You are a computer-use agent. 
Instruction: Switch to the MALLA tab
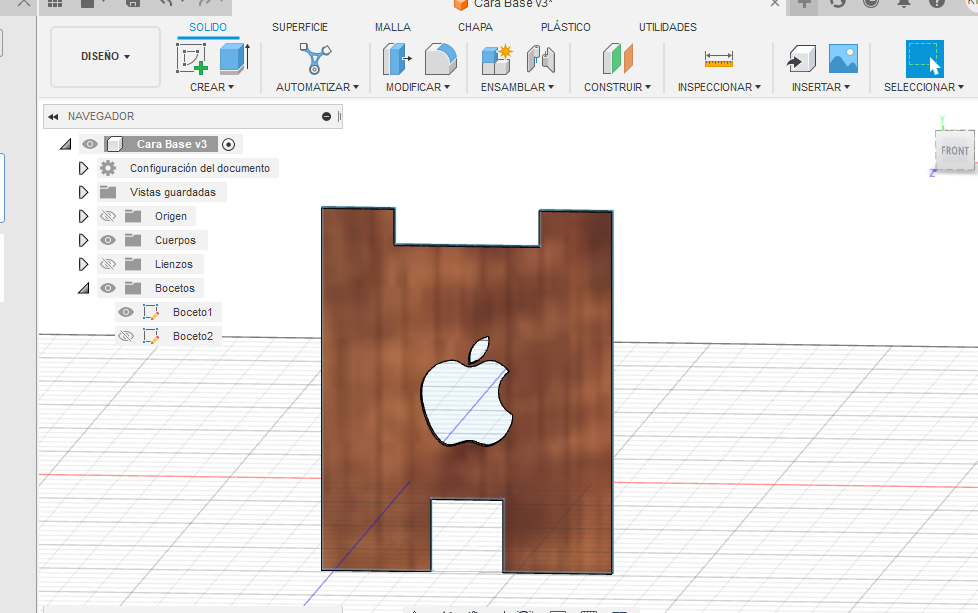pos(393,27)
